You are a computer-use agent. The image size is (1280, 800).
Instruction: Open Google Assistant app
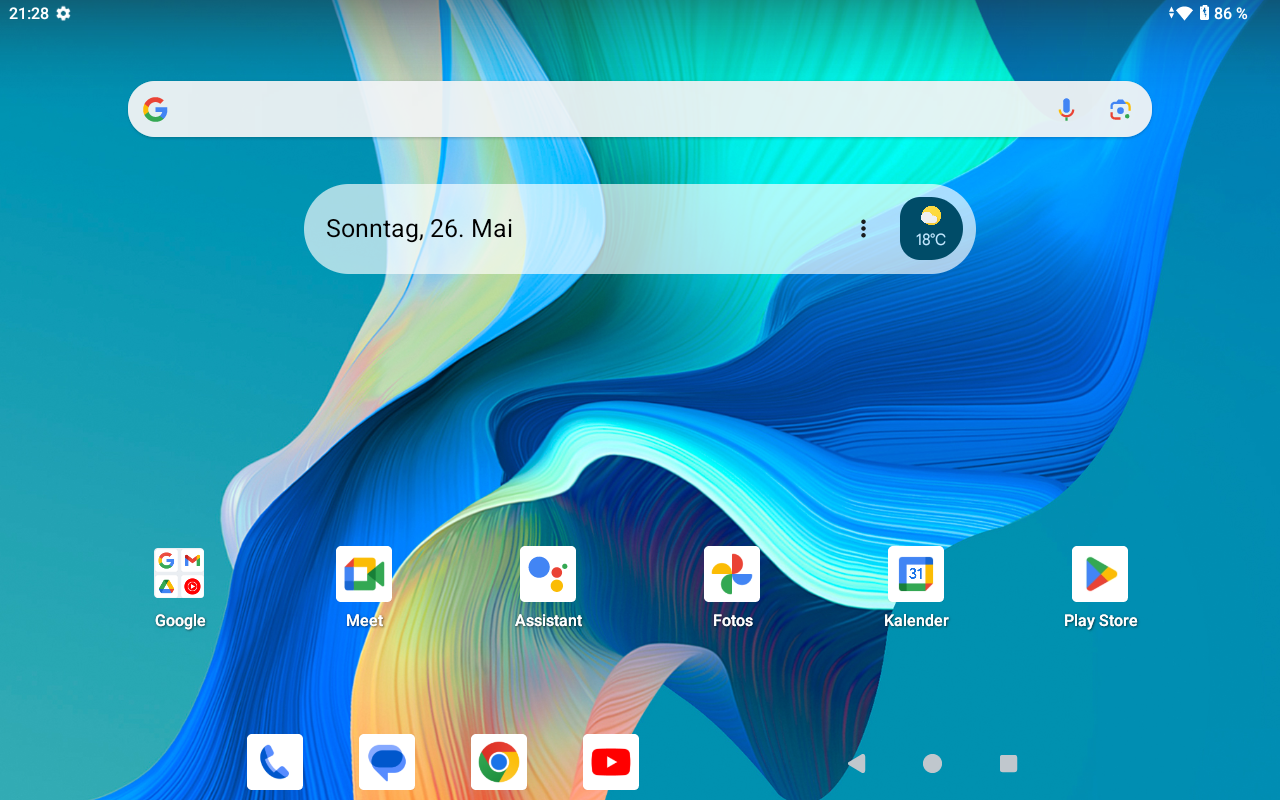click(548, 574)
